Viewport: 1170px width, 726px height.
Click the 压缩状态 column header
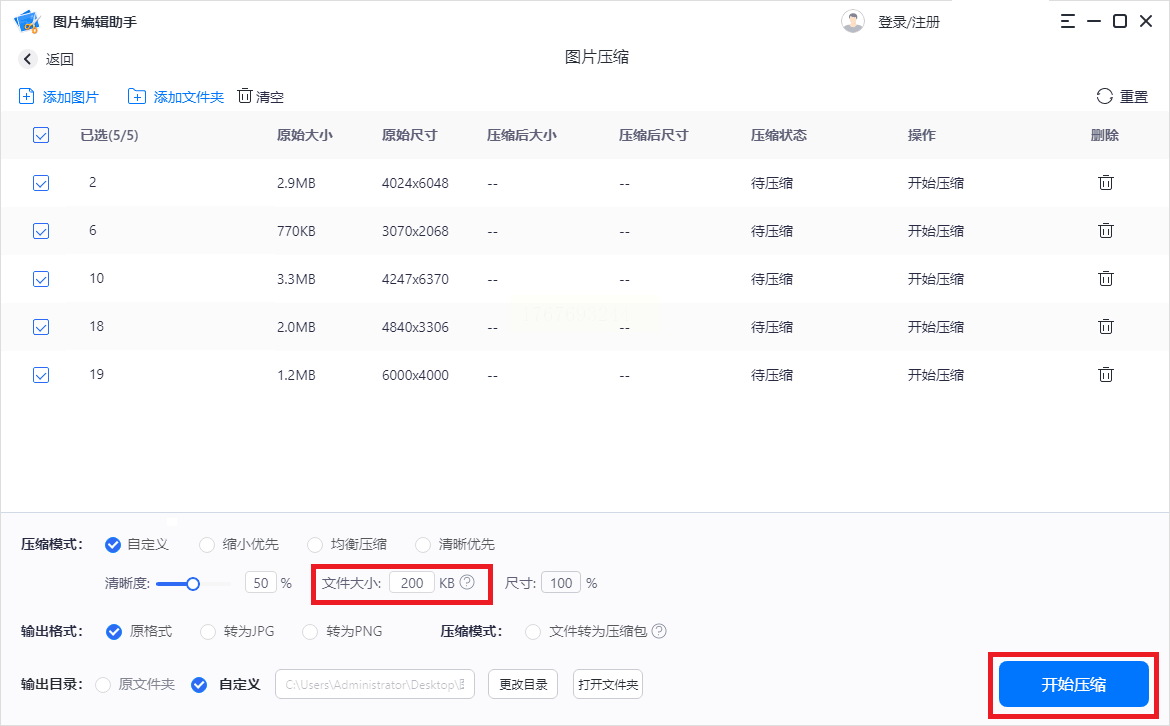coord(779,135)
